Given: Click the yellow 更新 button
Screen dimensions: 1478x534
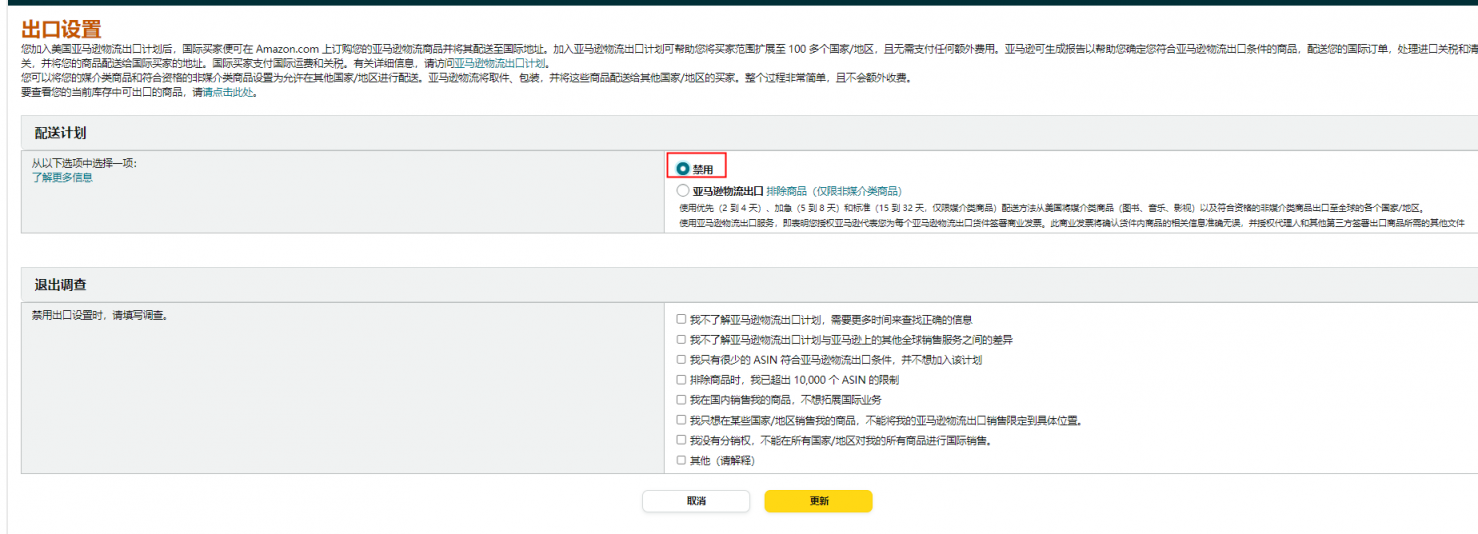Looking at the screenshot, I should pos(818,501).
